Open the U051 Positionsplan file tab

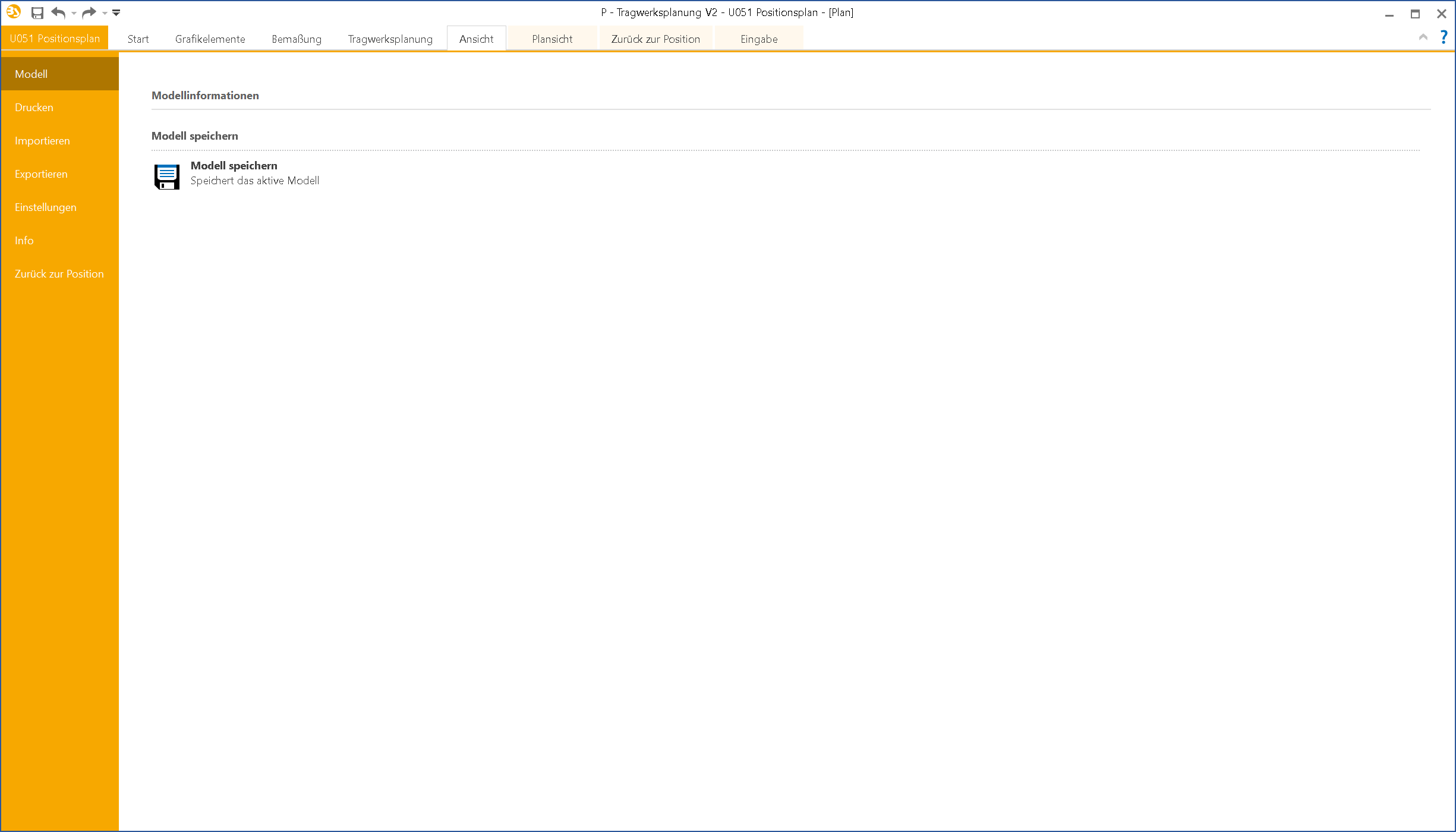tap(55, 39)
